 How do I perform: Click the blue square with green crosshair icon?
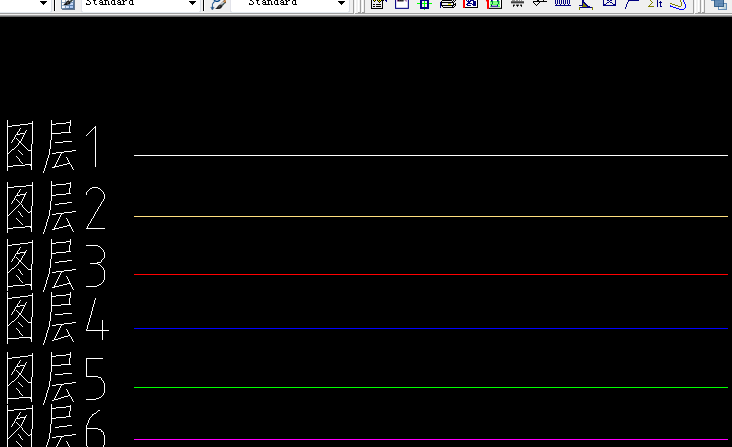pyautogui.click(x=424, y=4)
